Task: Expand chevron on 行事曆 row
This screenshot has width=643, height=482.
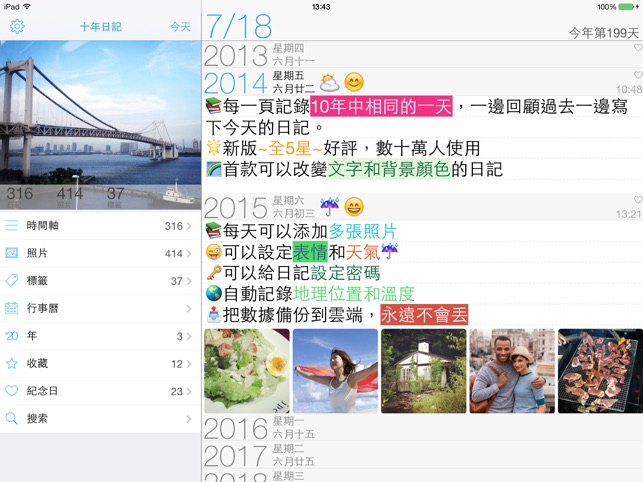Action: 189,308
